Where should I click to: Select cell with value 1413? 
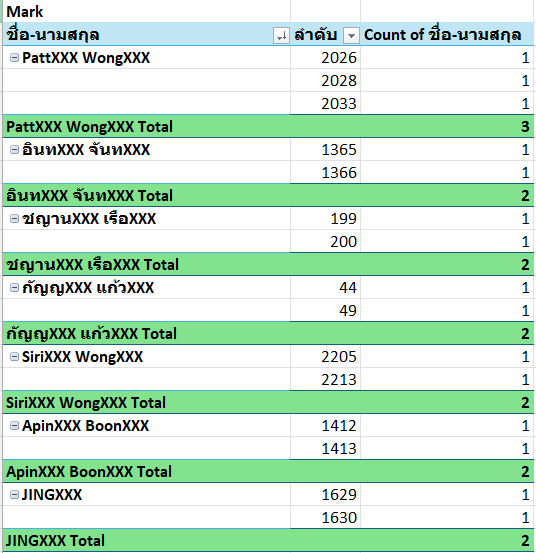point(325,449)
